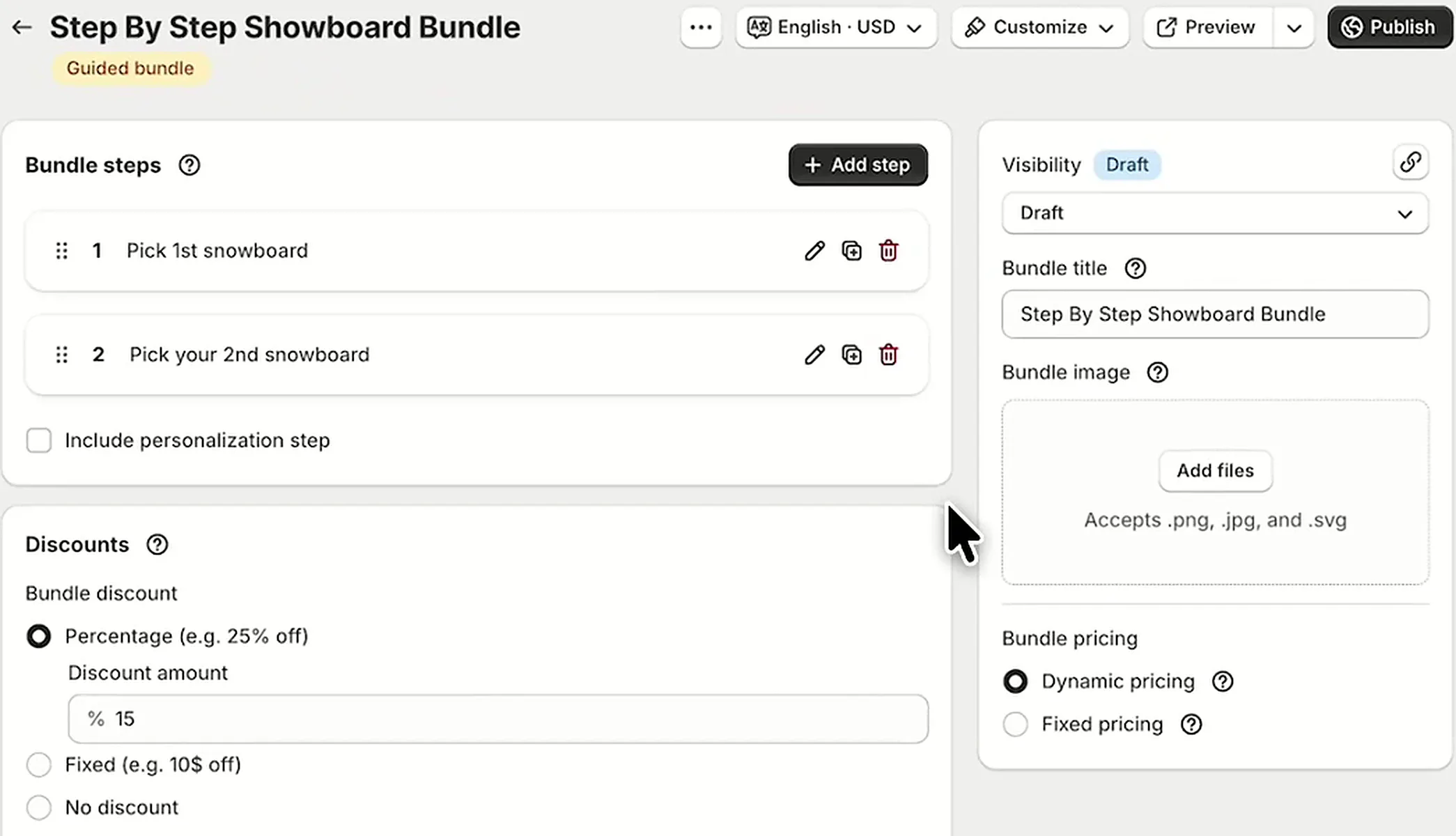Screen dimensions: 1456x836
Task: Open help icon beside Bundle image
Action: (x=1158, y=373)
